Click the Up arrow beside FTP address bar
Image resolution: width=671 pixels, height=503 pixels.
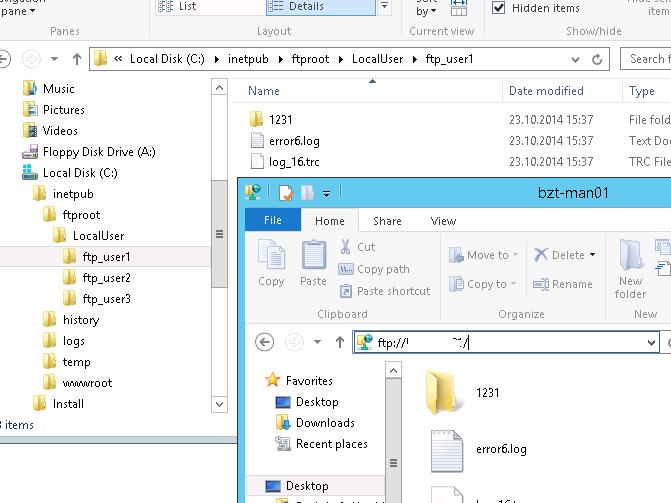pyautogui.click(x=339, y=342)
